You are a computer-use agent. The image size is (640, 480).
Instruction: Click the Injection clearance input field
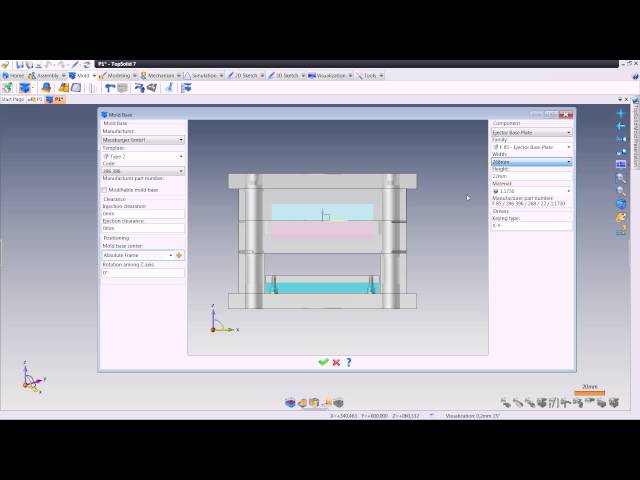143,213
